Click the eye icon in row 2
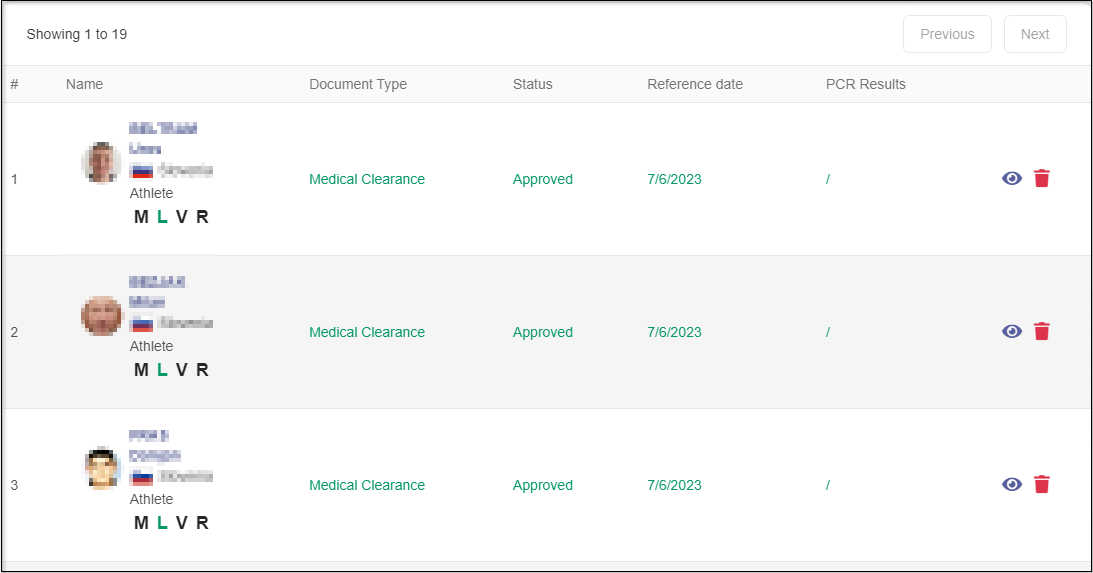Viewport: 1093px width, 573px height. click(x=1012, y=332)
